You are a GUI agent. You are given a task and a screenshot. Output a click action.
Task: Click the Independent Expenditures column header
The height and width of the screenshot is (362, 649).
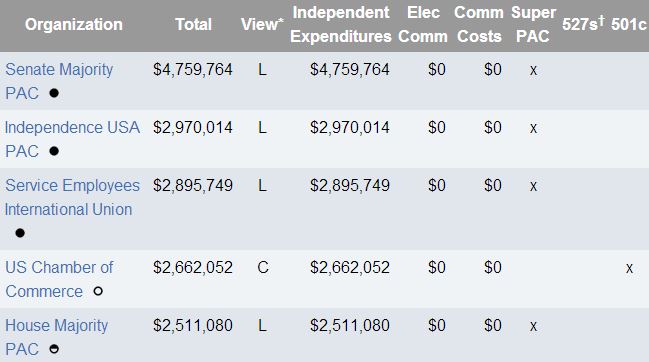point(341,24)
